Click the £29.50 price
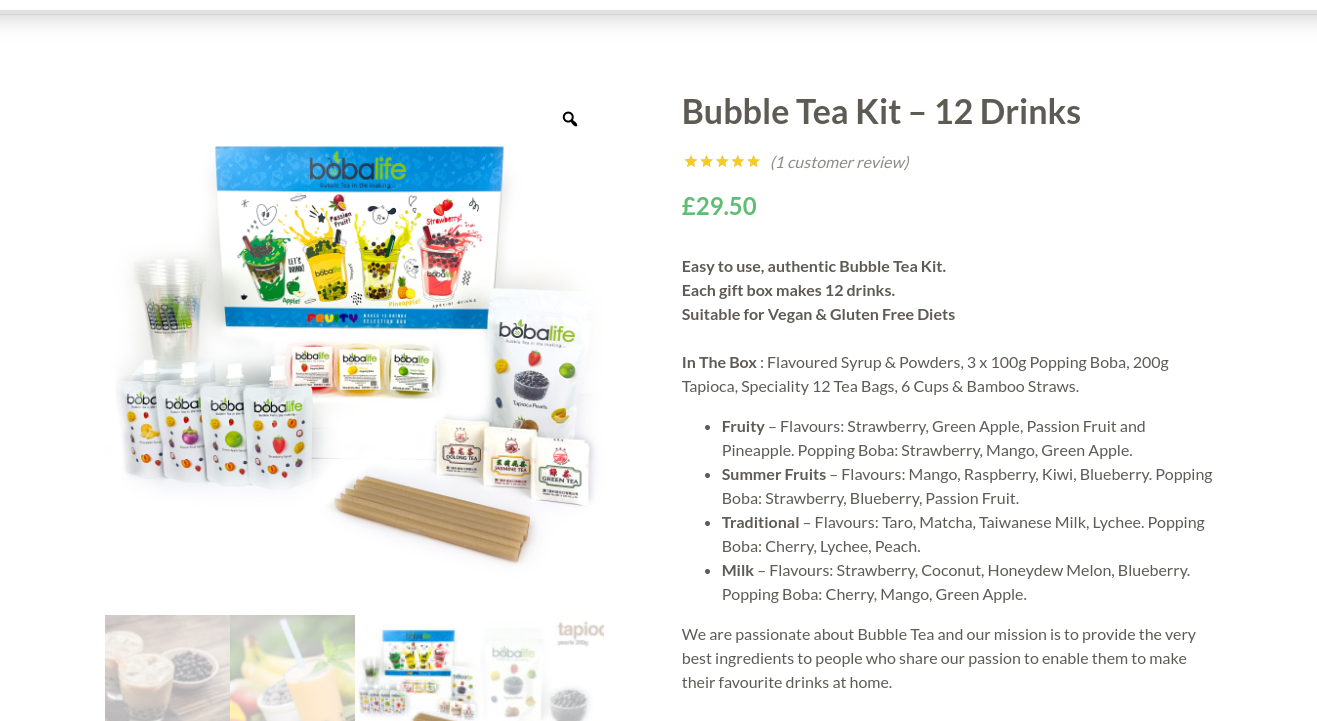 [x=719, y=206]
